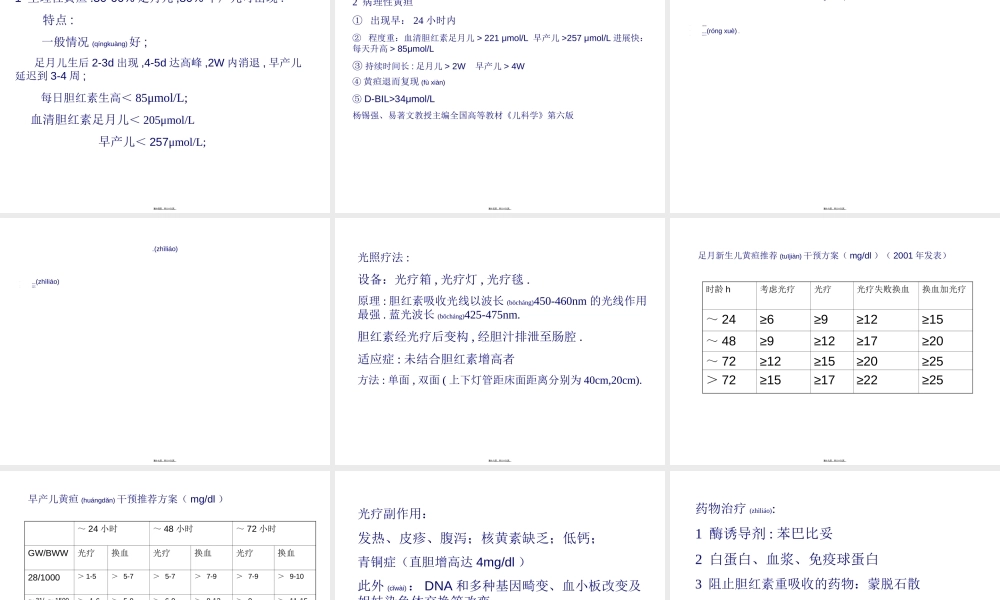Viewport: 1000px width, 600px height.
Task: Click the footer link under the intervention table slide
Action: (x=834, y=461)
